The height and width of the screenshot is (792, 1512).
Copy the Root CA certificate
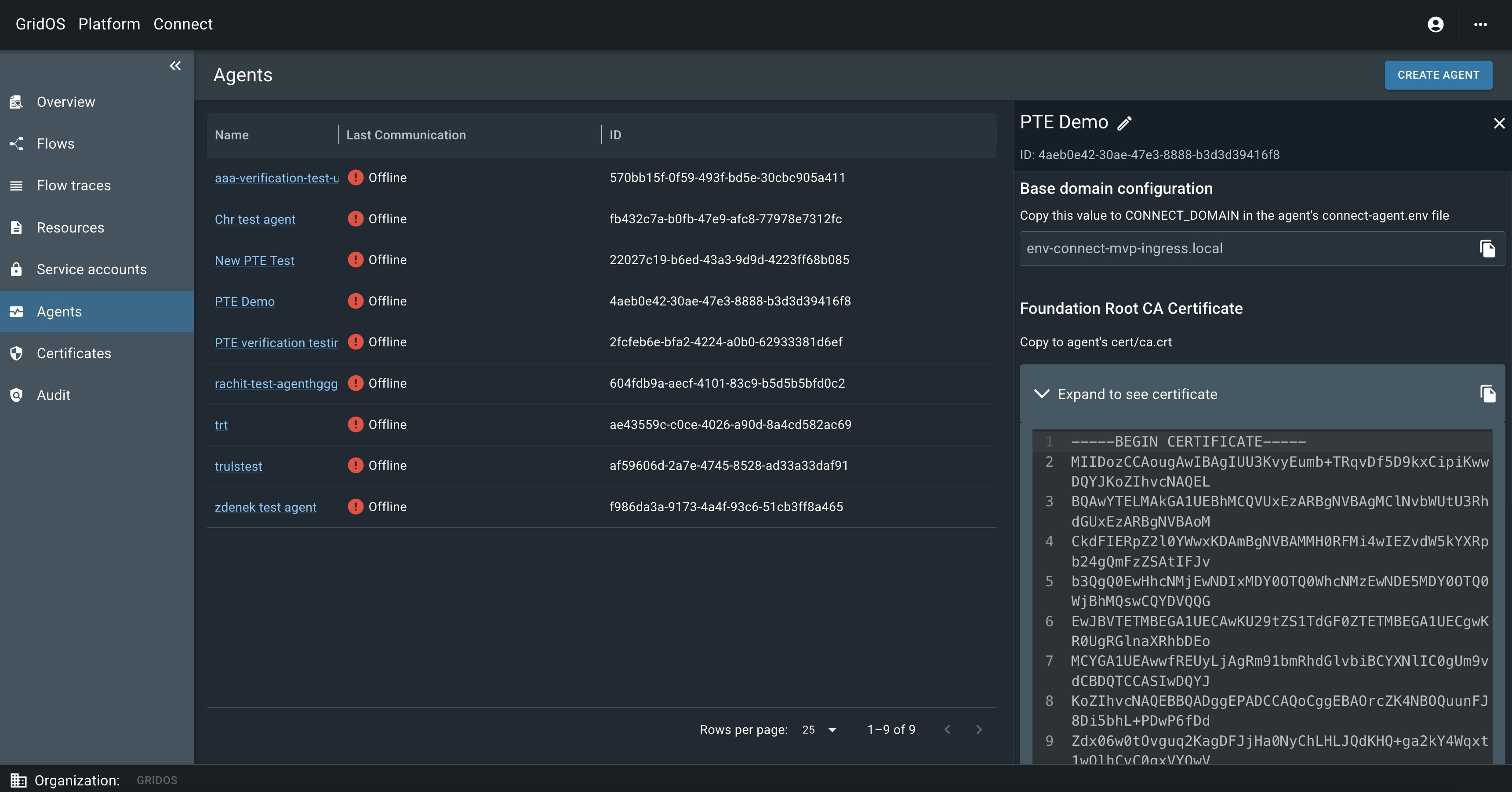(1487, 394)
